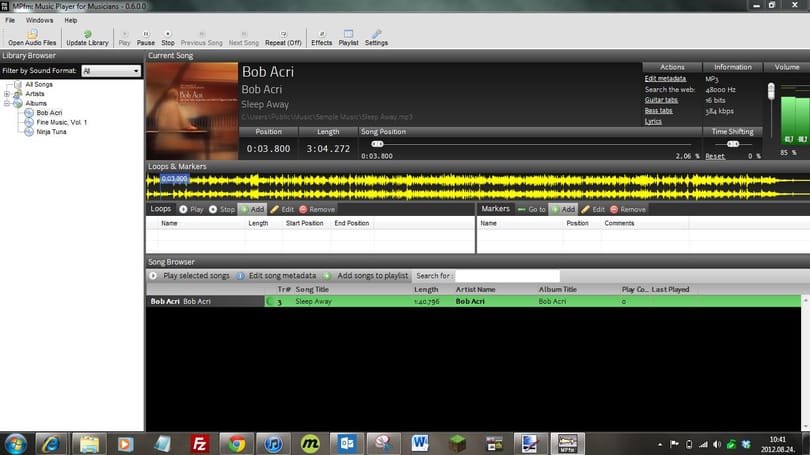Click the Time Shifting slider handle

733,144
